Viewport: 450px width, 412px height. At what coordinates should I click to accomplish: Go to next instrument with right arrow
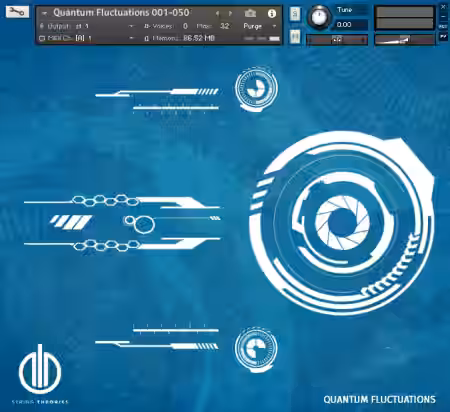coord(230,13)
